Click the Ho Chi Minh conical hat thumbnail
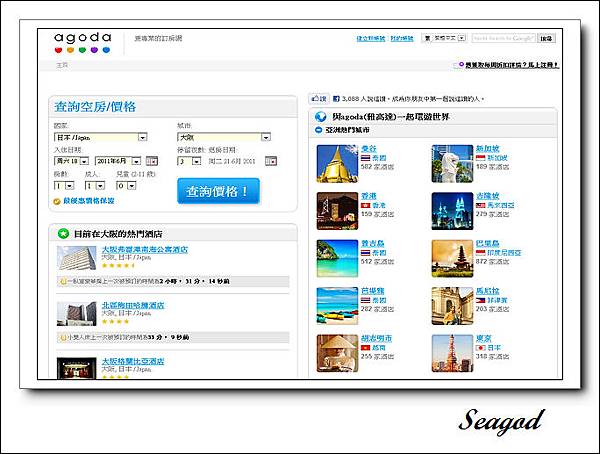The width and height of the screenshot is (600, 454). [337, 353]
